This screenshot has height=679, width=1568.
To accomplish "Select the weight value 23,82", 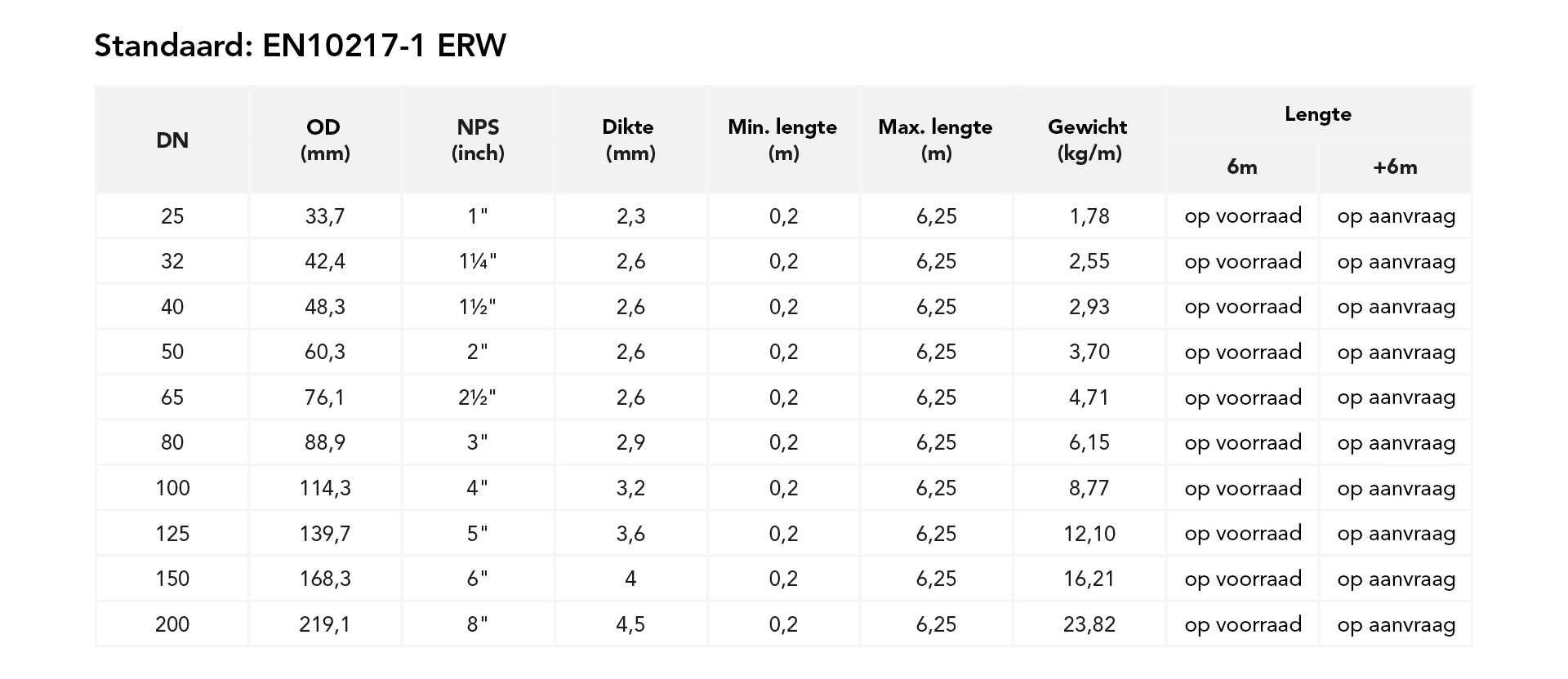I will tap(1089, 624).
